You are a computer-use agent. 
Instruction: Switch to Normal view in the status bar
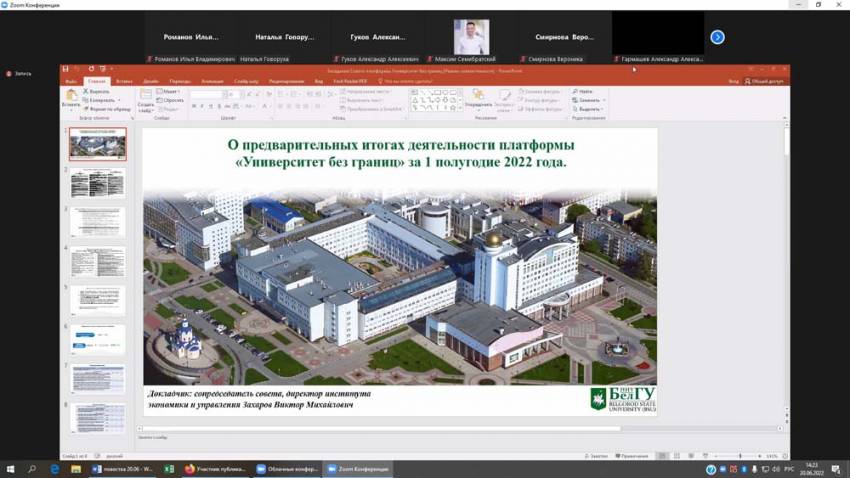click(662, 456)
